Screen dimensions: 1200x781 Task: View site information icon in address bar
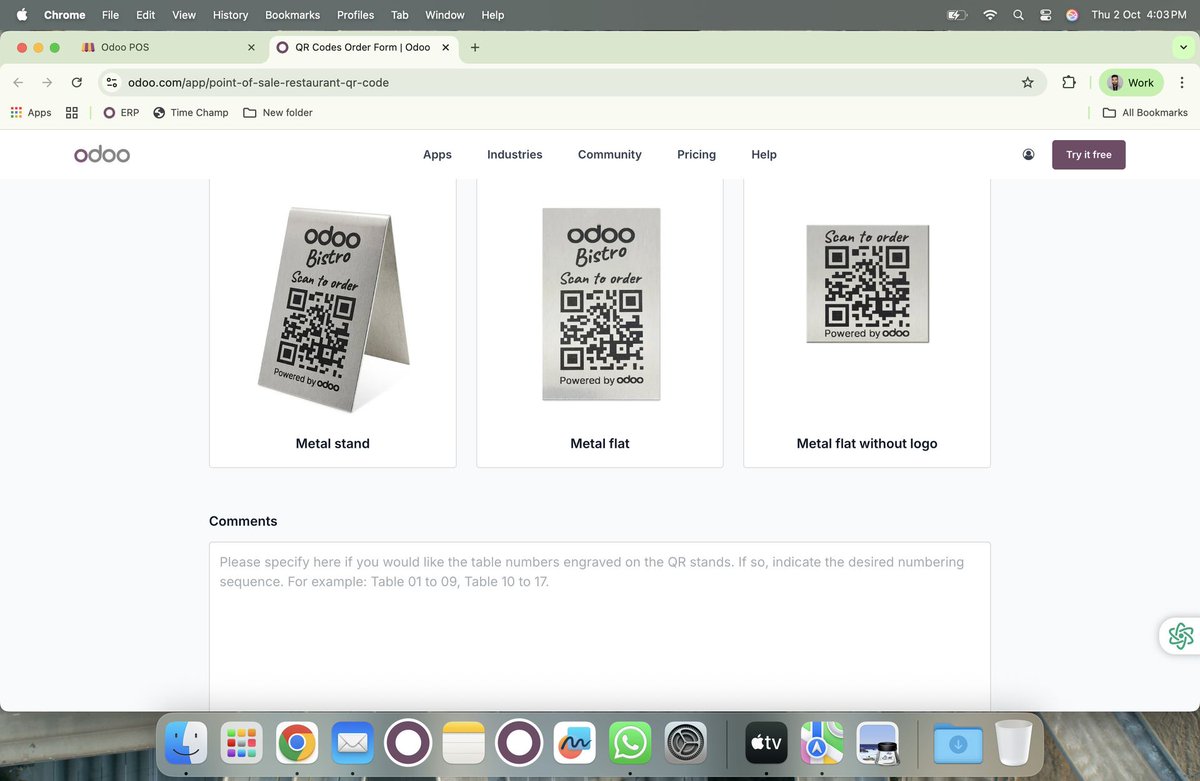(x=112, y=83)
